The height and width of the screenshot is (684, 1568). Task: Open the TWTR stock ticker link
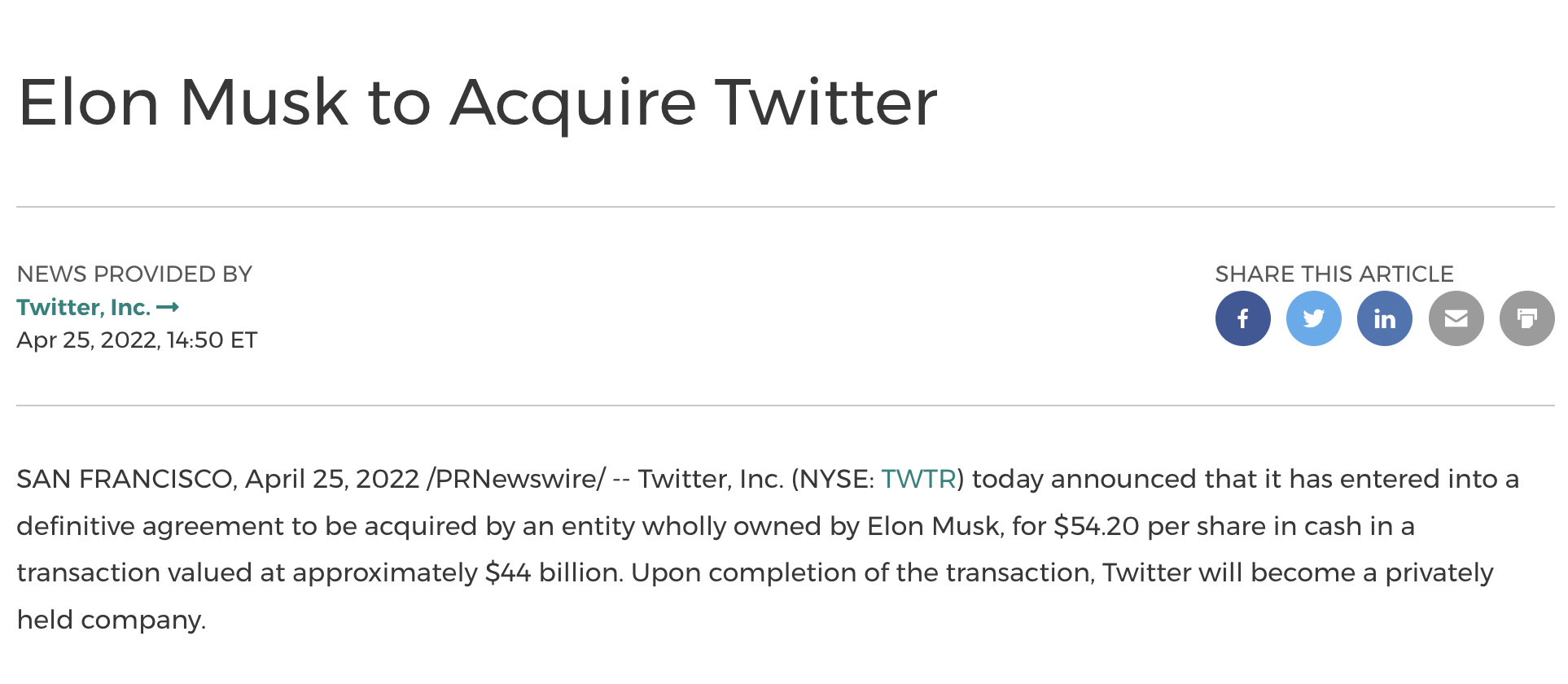(x=918, y=479)
